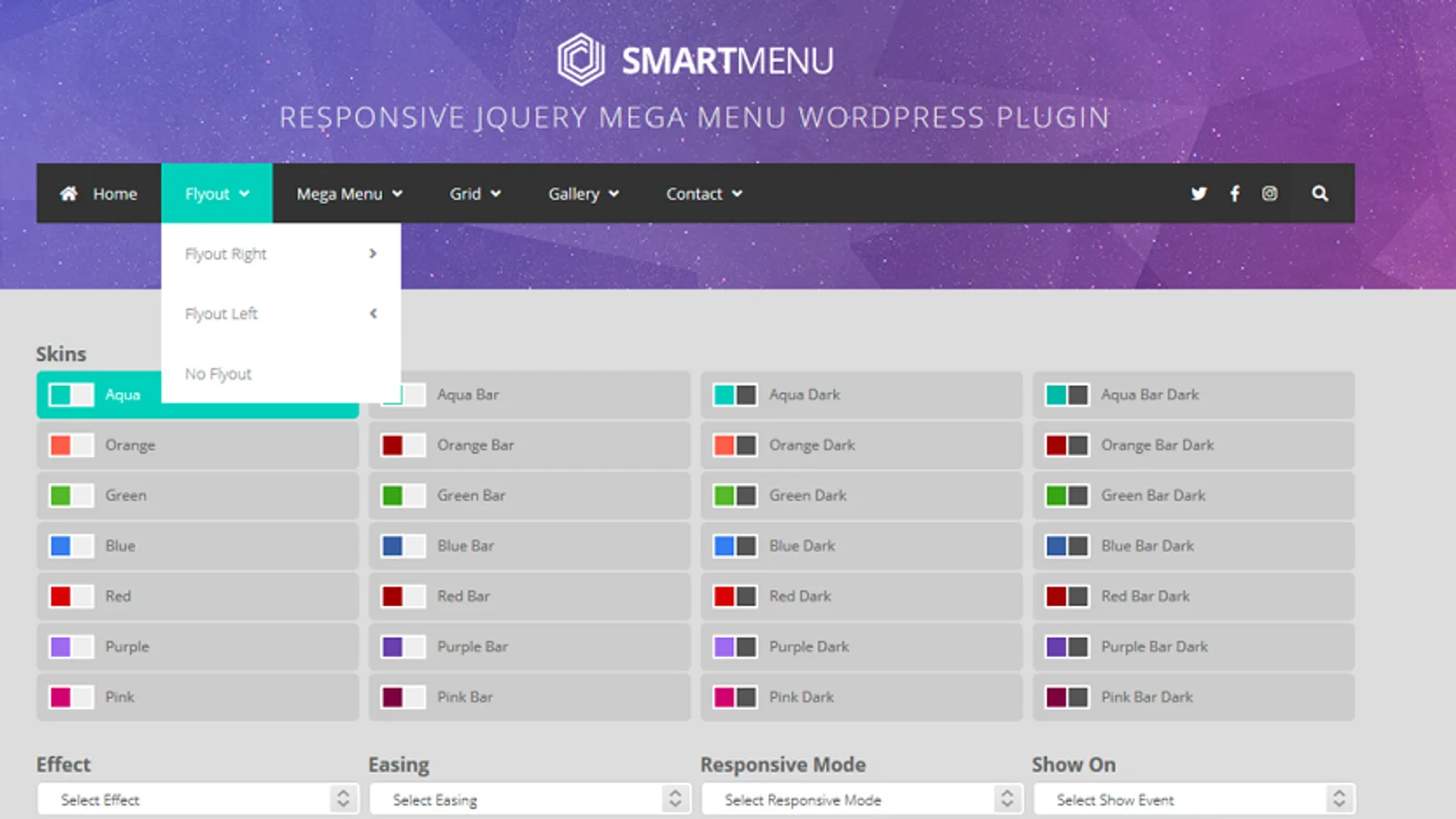Open the Select Show Event dropdown
Viewport: 1456px width, 819px height.
coord(1193,799)
